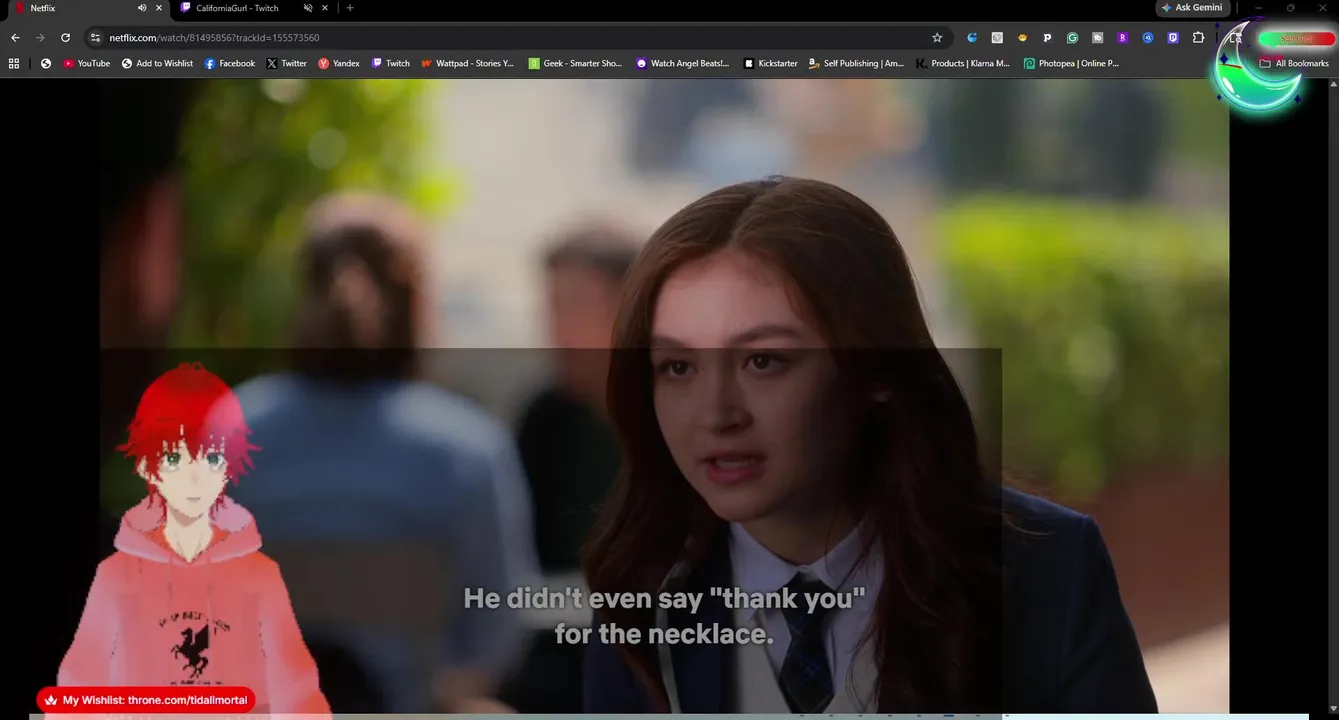Open the Chrome apps grid shortcut

click(x=14, y=63)
